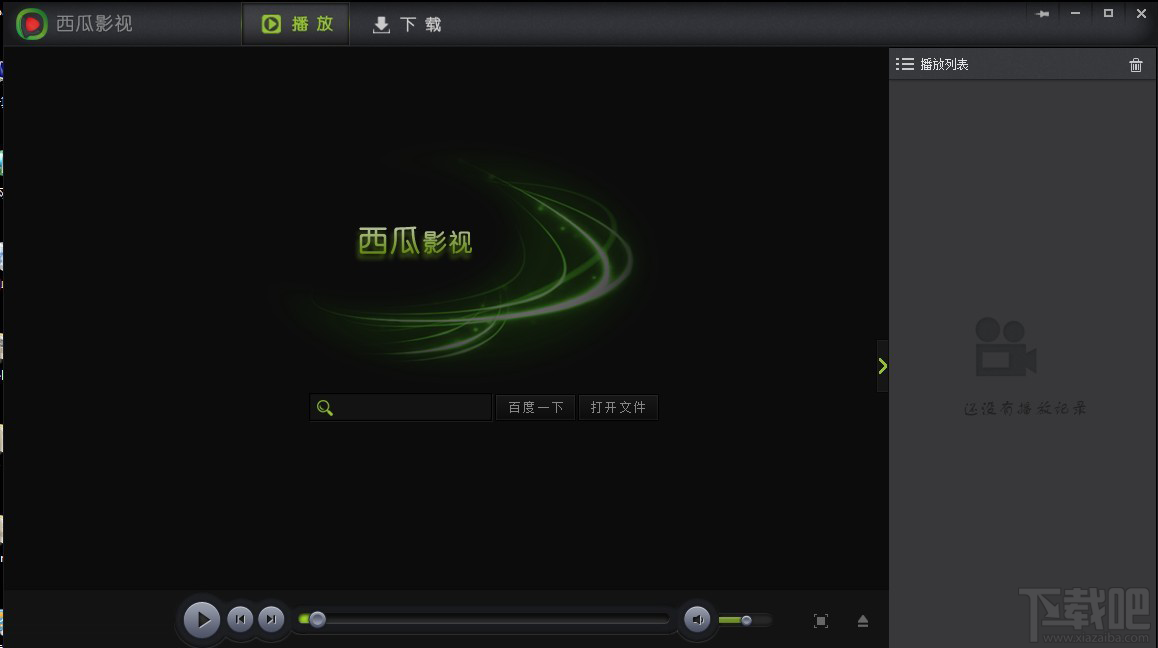Toggle fullscreen with the screen icon

point(821,620)
